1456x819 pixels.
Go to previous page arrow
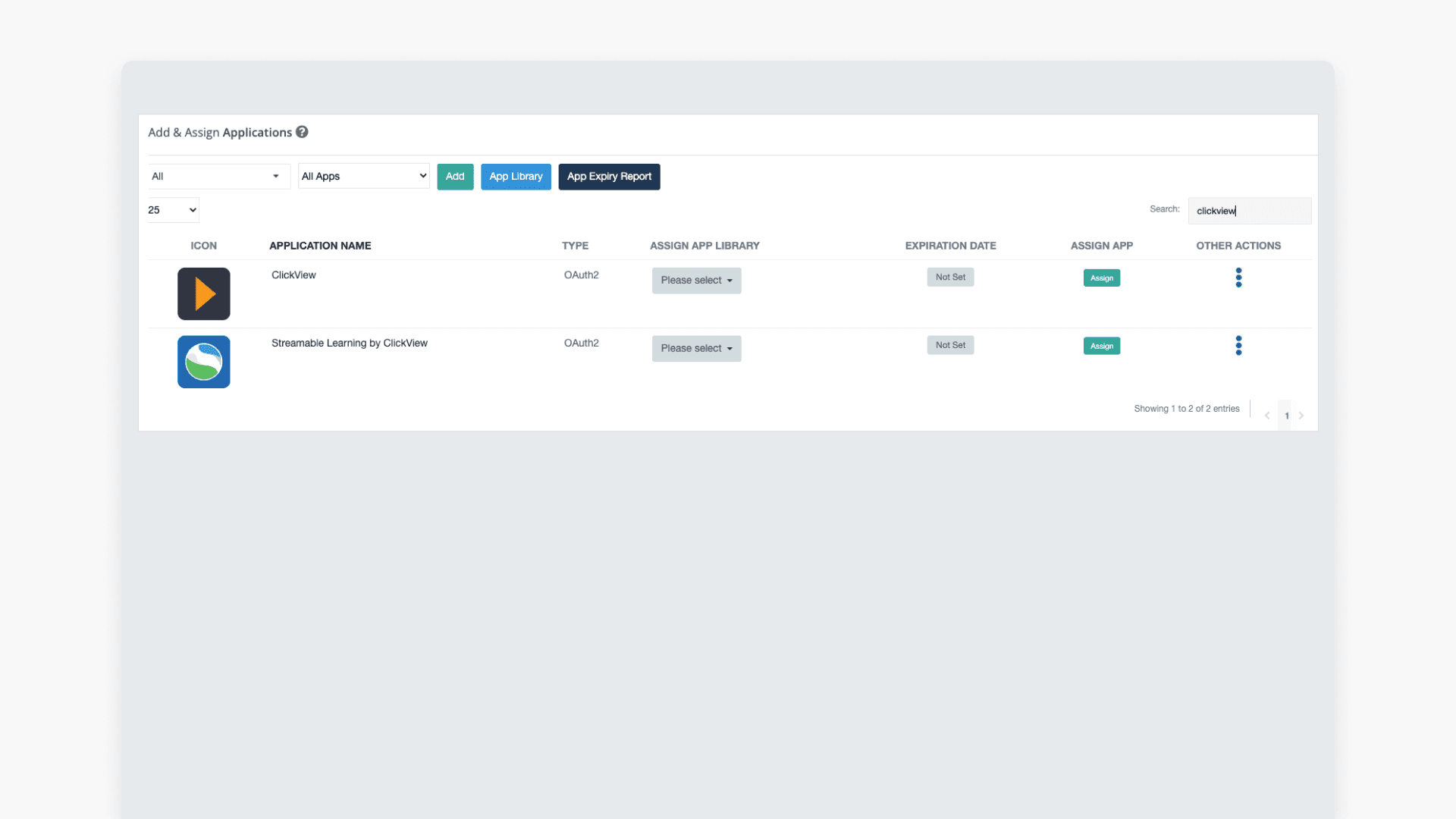(1267, 416)
